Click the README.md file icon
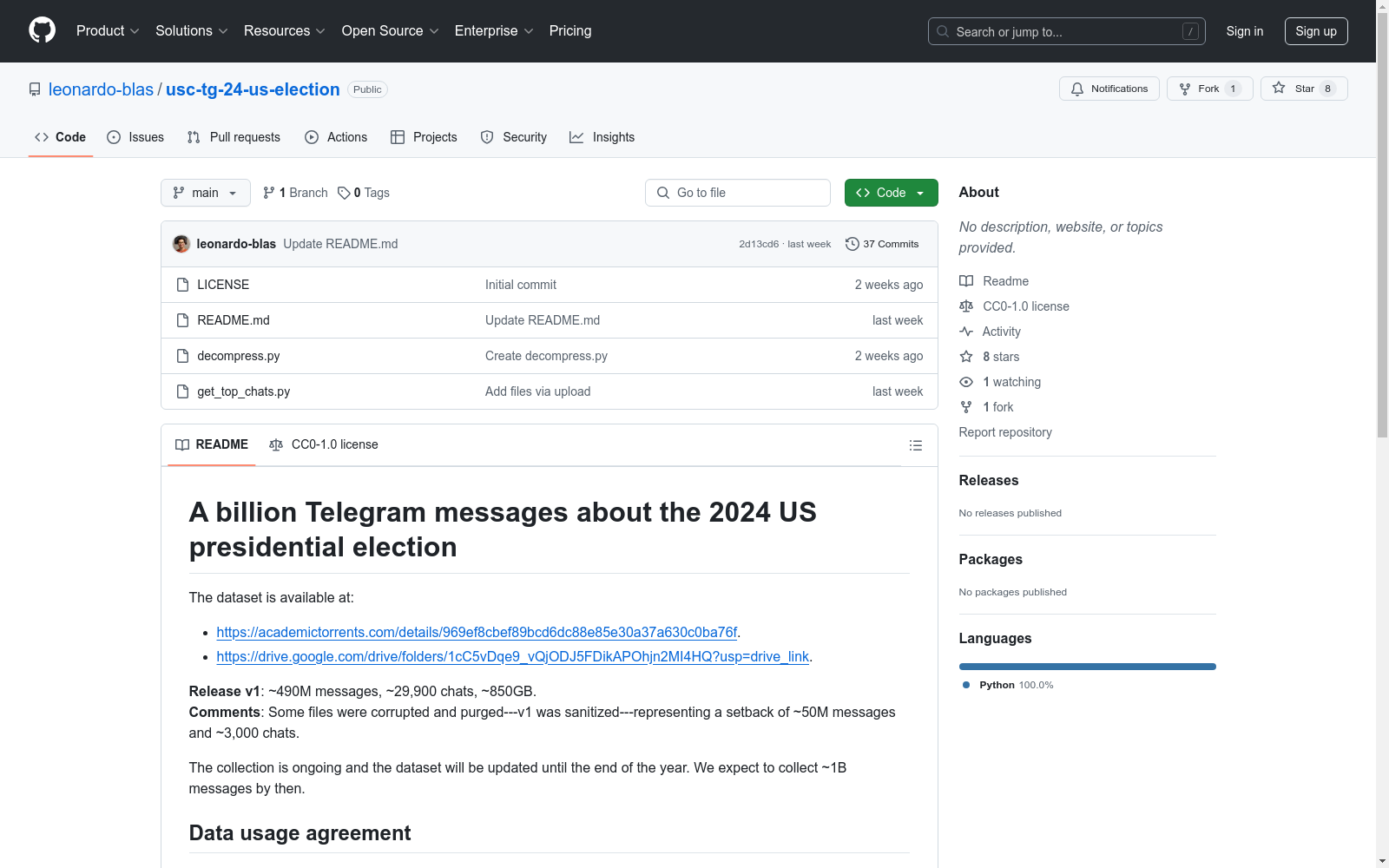 (x=182, y=320)
